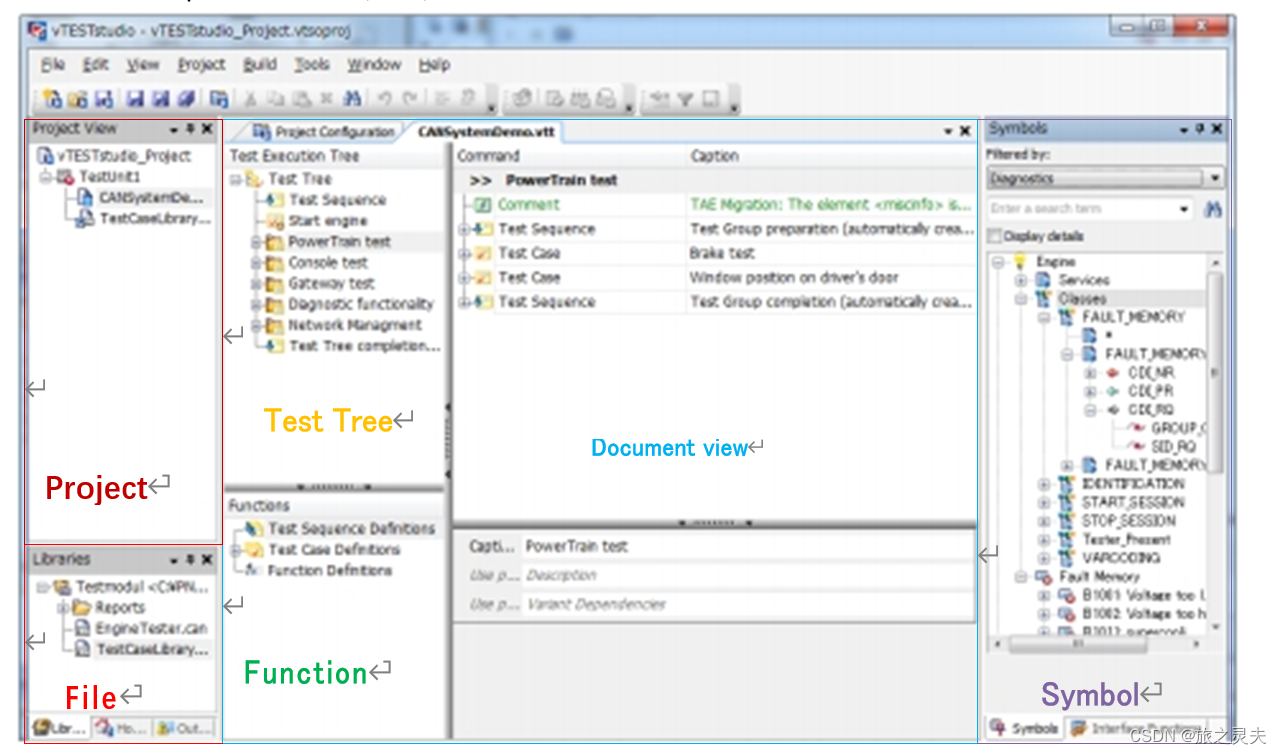
Task: Select START_SESSION in the Symbols tree
Action: pos(1133,502)
